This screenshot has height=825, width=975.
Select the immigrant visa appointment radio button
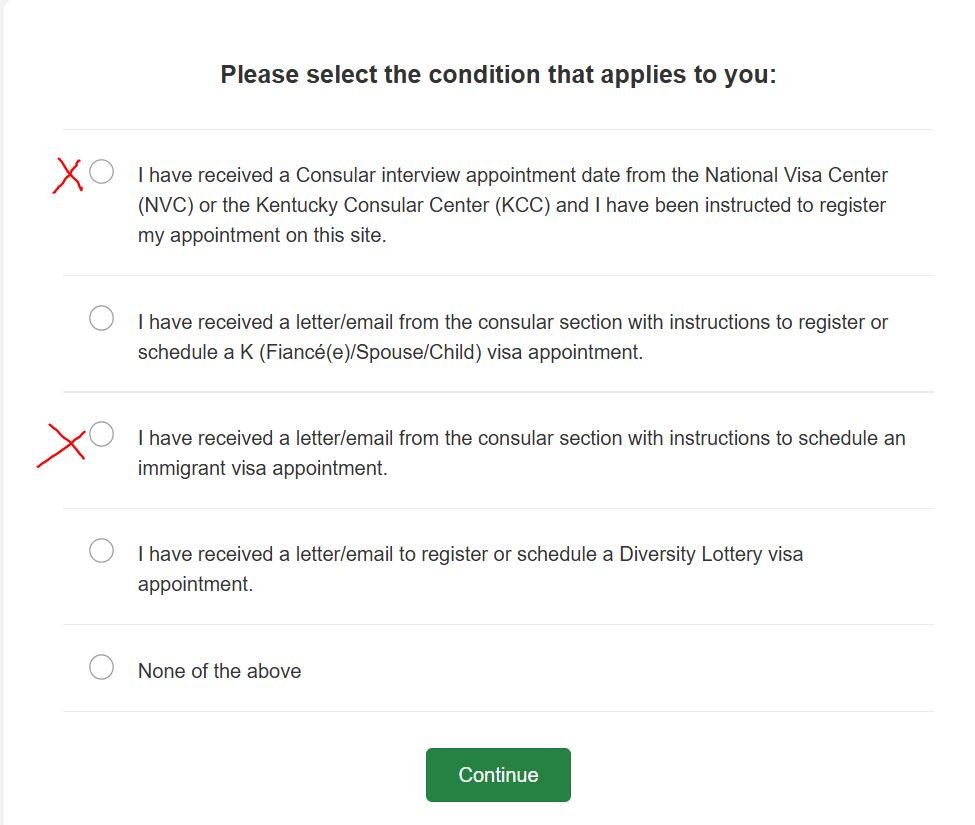(x=101, y=434)
